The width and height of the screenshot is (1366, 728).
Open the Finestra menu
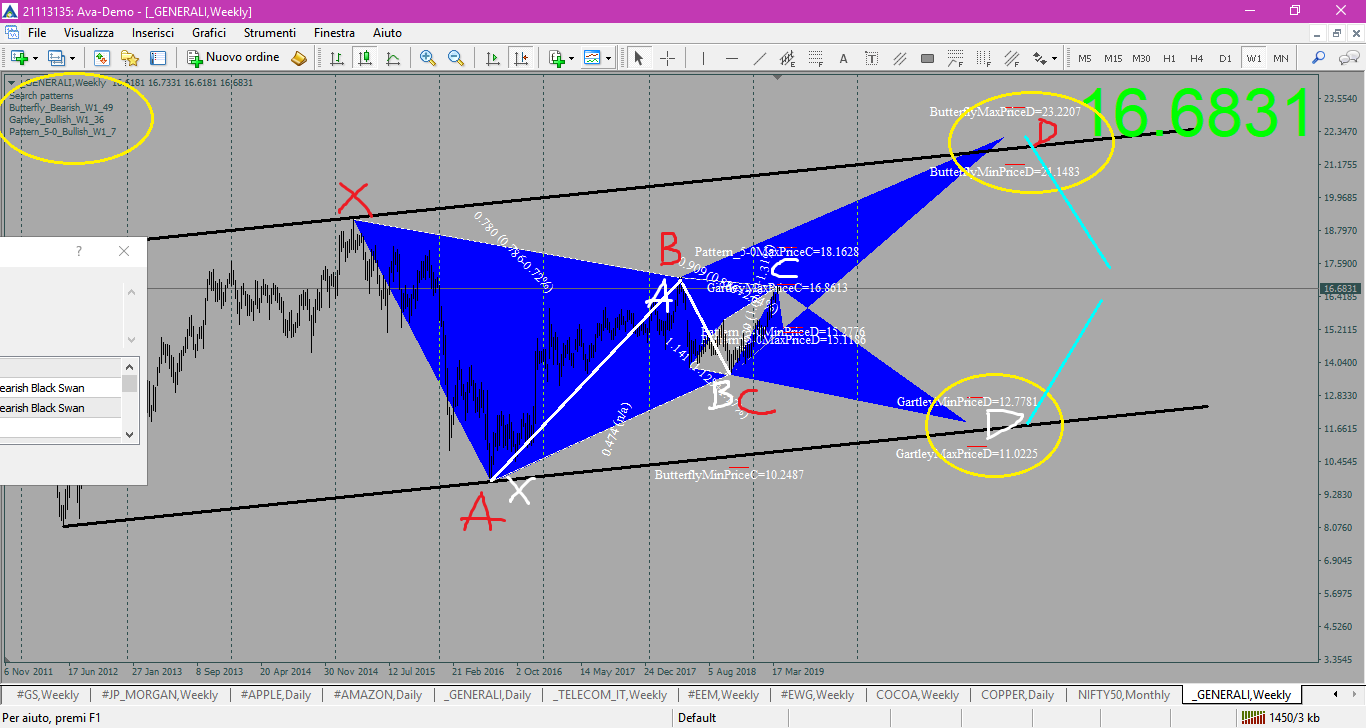coord(334,33)
